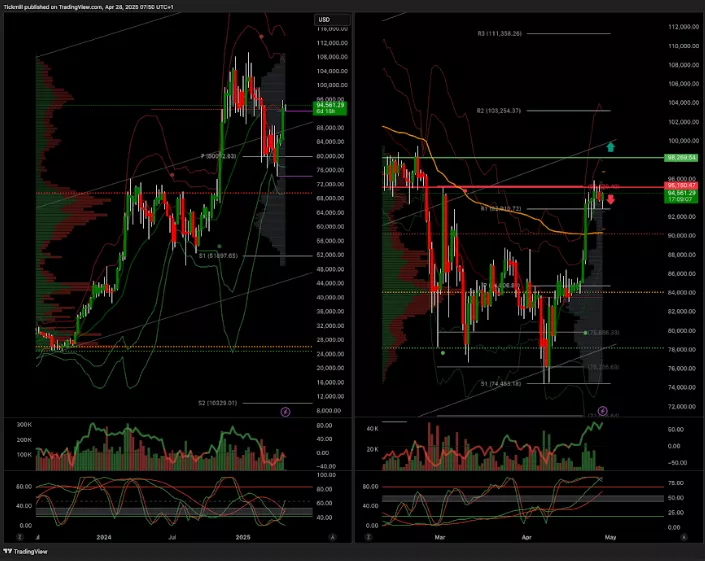705x561 pixels.
Task: Click right chart's bottom-left timezone icon
Action: (369, 537)
